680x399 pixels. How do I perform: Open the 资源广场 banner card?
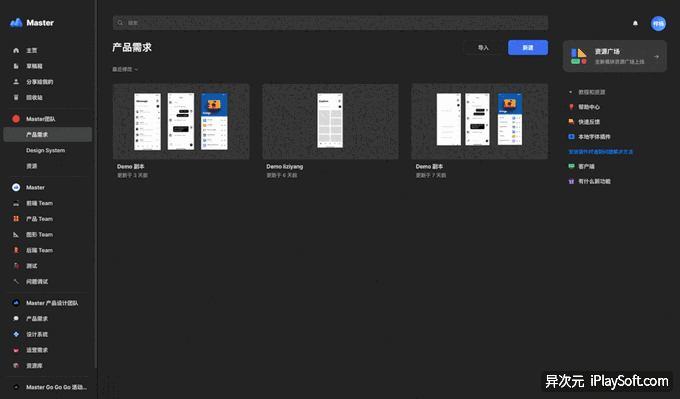(615, 56)
